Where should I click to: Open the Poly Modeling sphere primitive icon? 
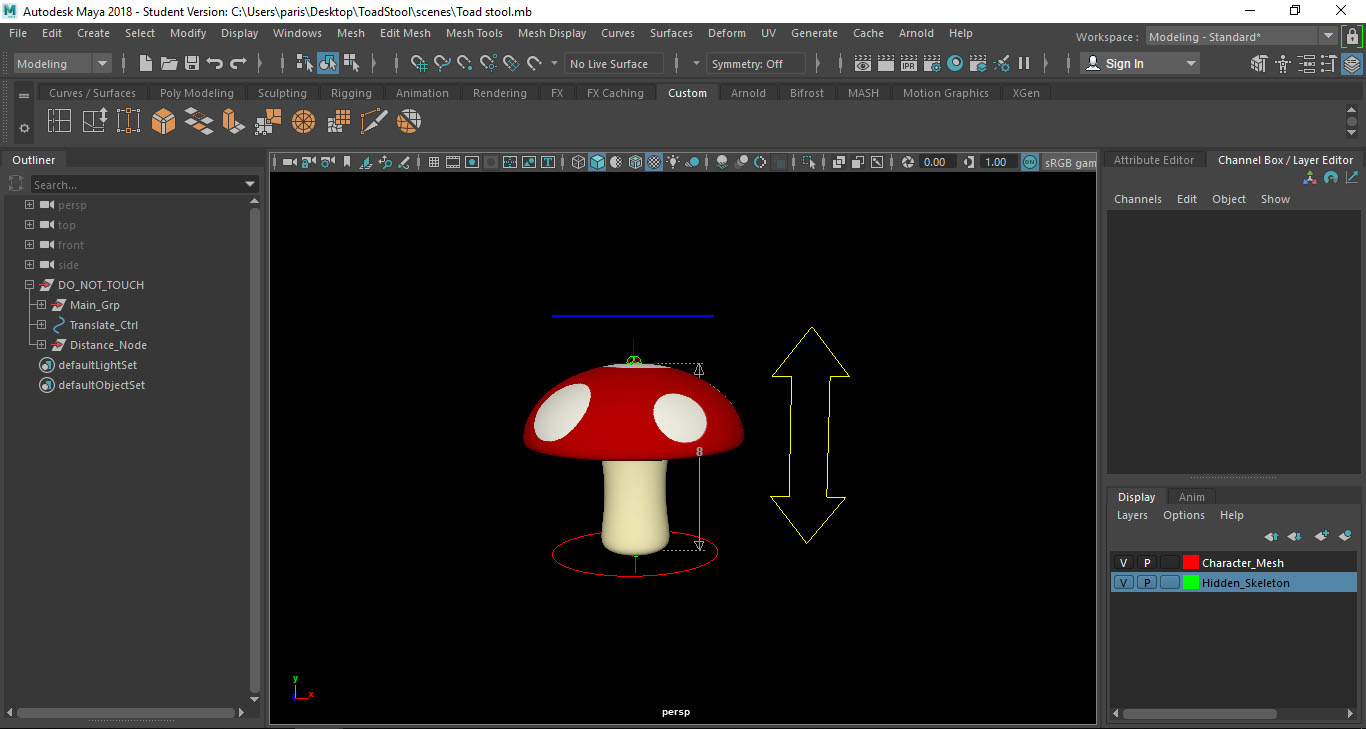(x=304, y=120)
